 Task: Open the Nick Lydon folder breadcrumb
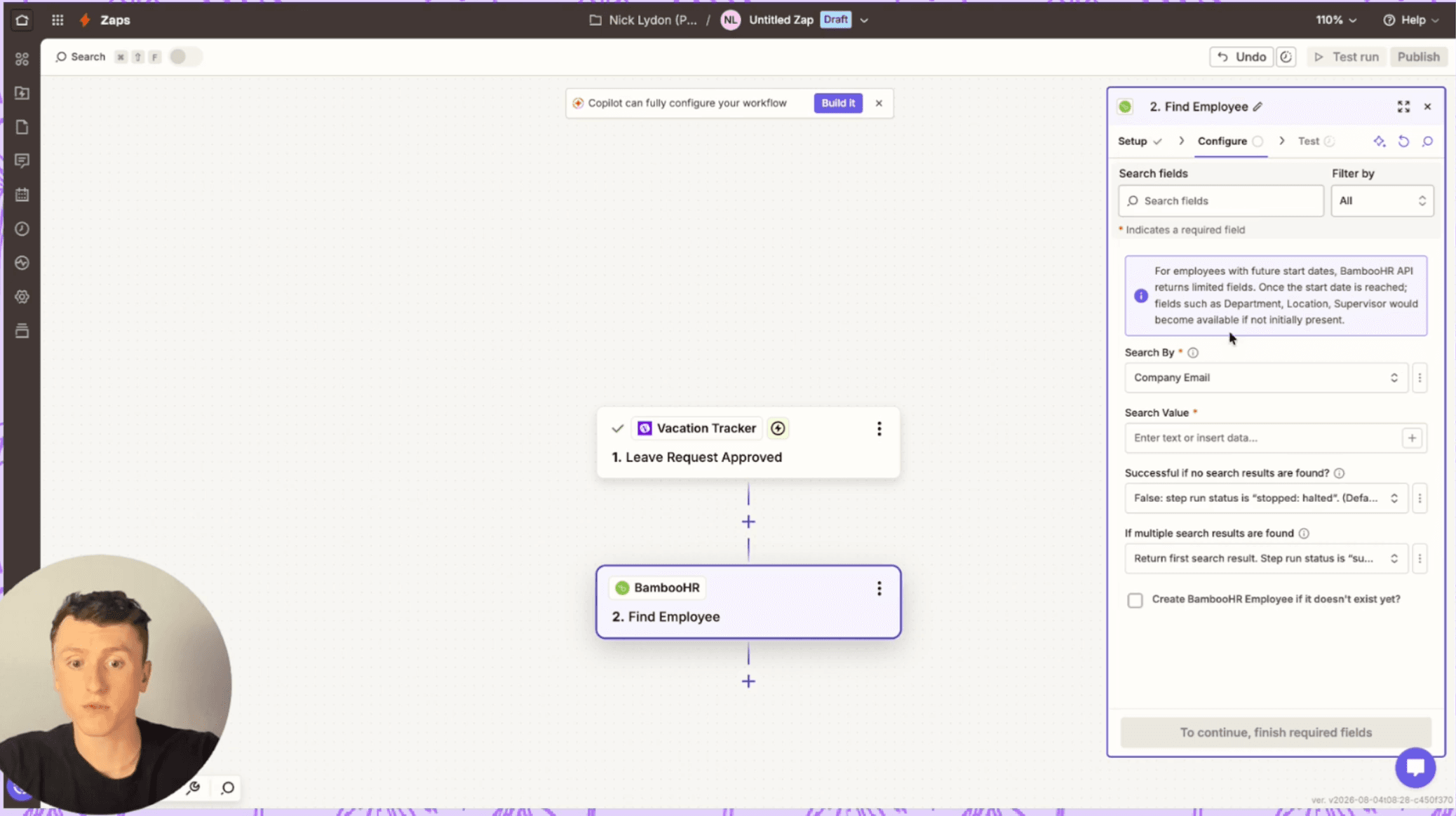click(643, 20)
